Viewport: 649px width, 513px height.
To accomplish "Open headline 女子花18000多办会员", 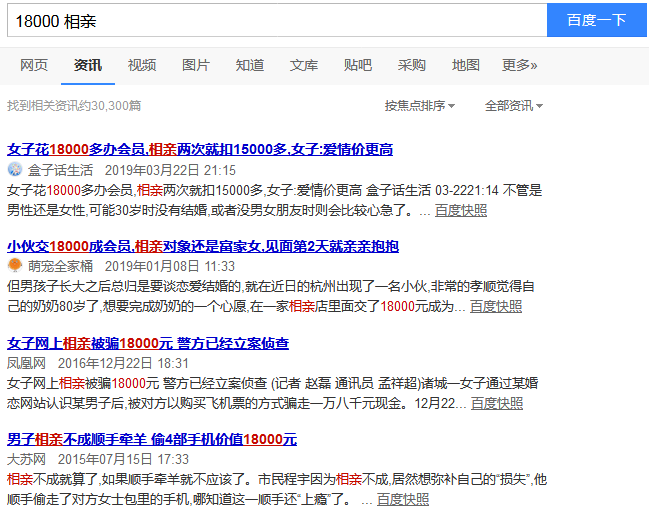I will (200, 149).
